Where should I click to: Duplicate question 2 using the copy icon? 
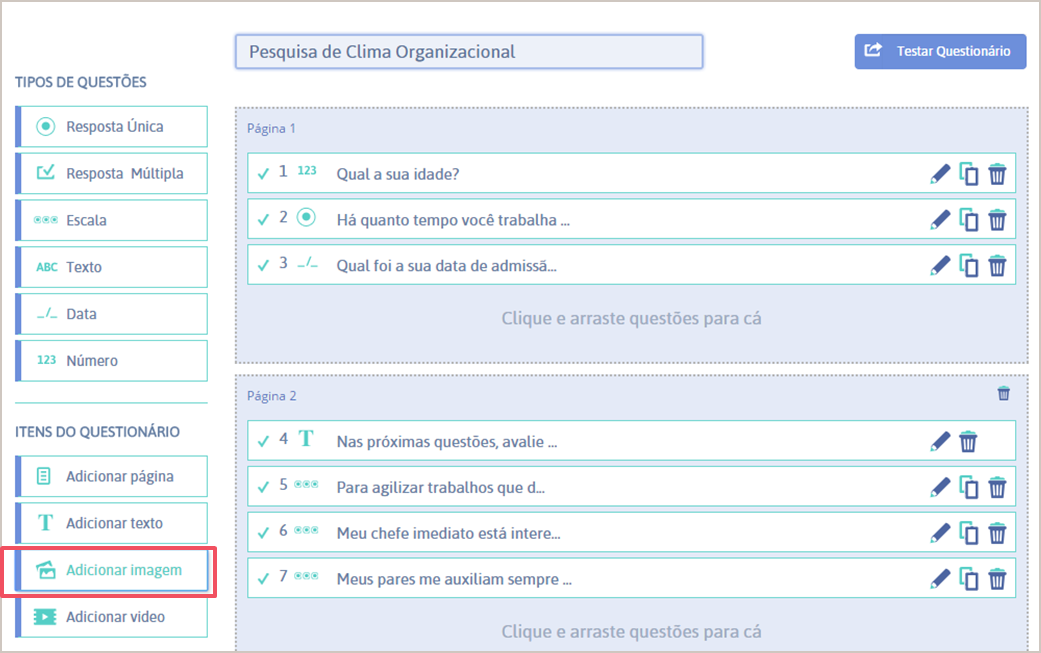click(x=969, y=220)
